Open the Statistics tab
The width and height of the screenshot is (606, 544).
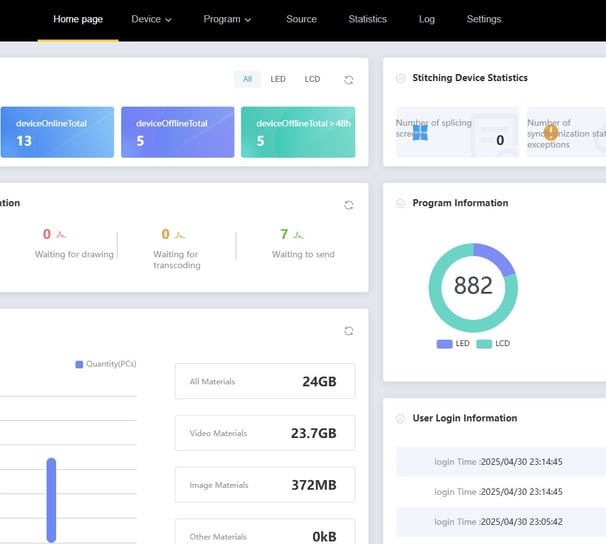coord(368,19)
